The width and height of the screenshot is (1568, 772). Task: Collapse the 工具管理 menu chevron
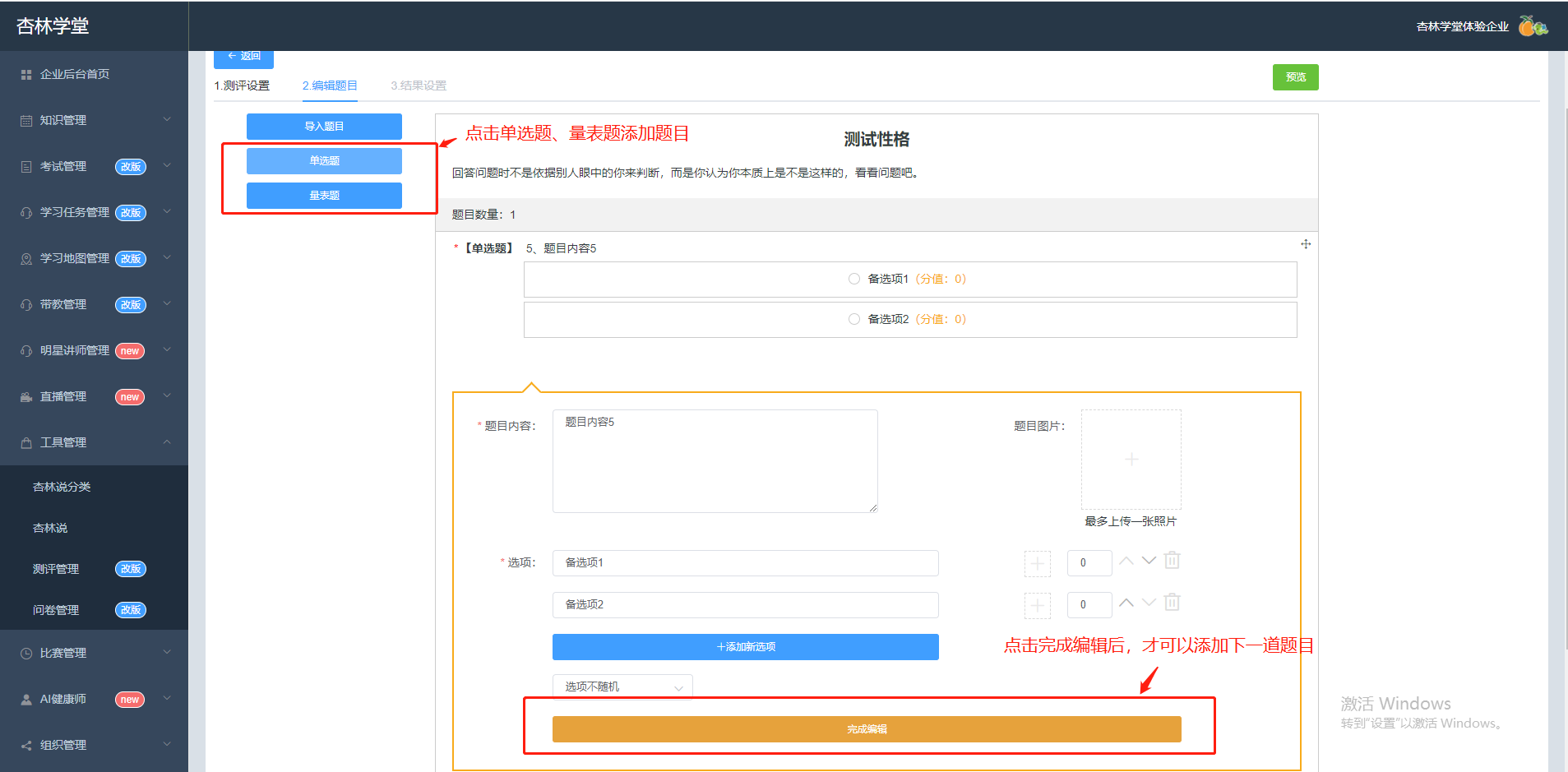point(167,442)
